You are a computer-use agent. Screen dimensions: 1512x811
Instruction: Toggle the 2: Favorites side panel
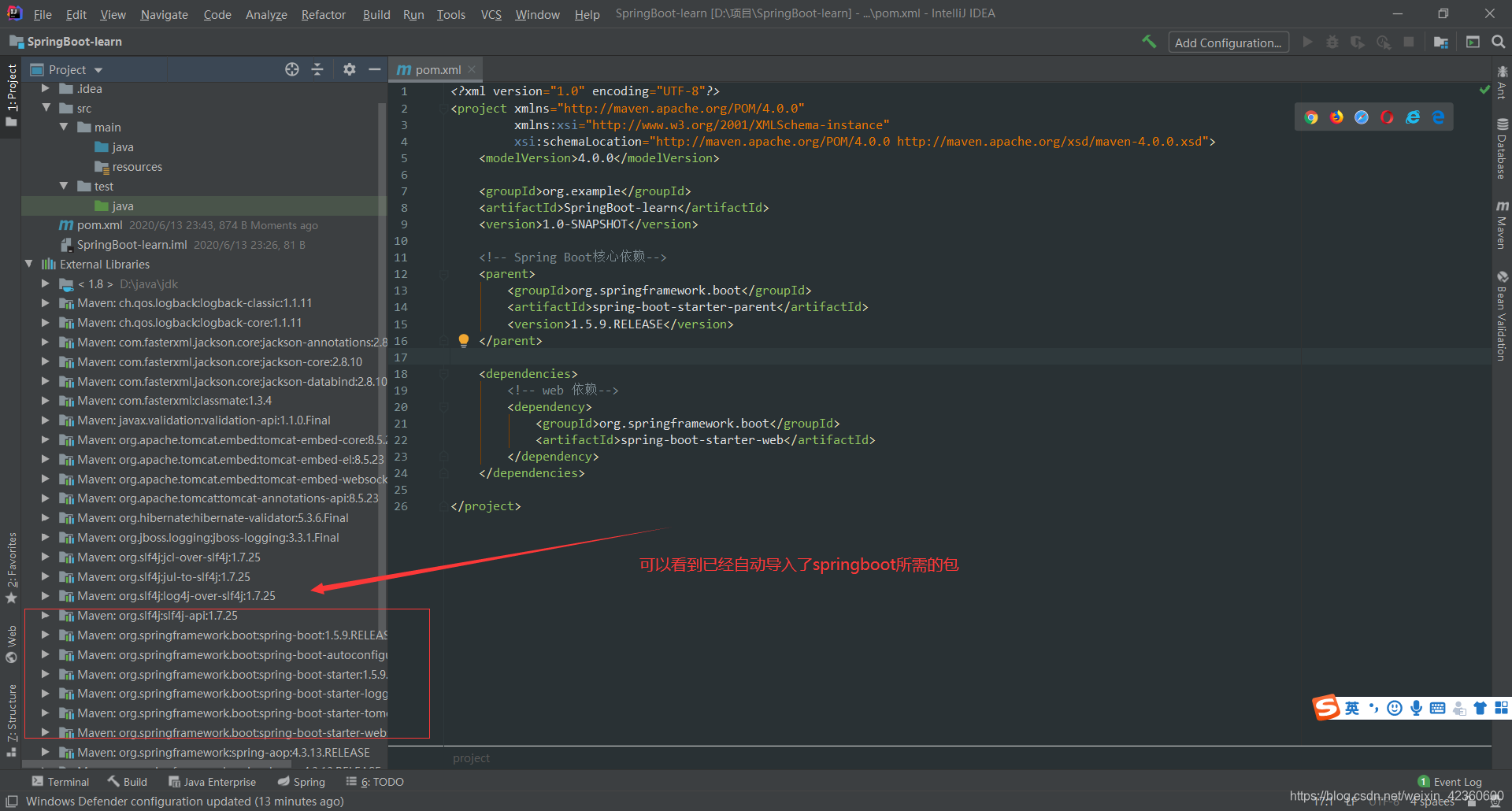pyautogui.click(x=11, y=568)
